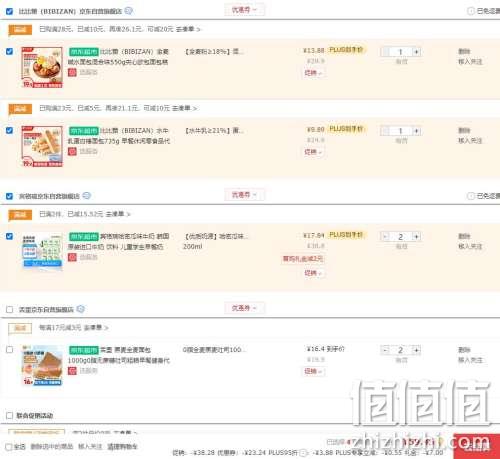Uncheck the second BIBIZAN bread item checkbox

[x=9, y=130]
